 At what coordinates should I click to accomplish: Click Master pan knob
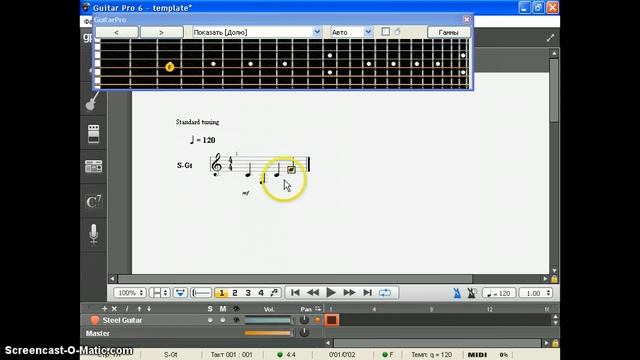click(x=304, y=333)
